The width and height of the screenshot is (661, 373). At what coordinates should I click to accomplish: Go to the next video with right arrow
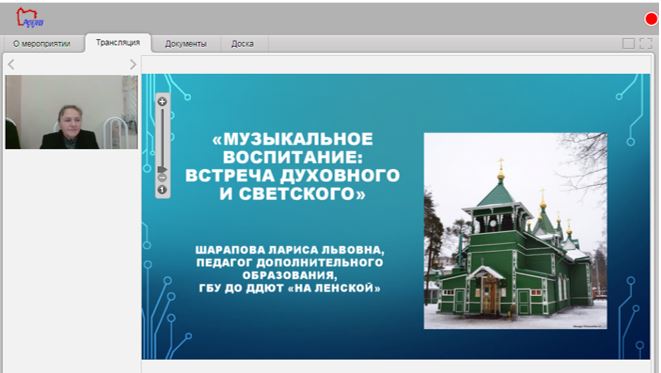click(x=133, y=64)
